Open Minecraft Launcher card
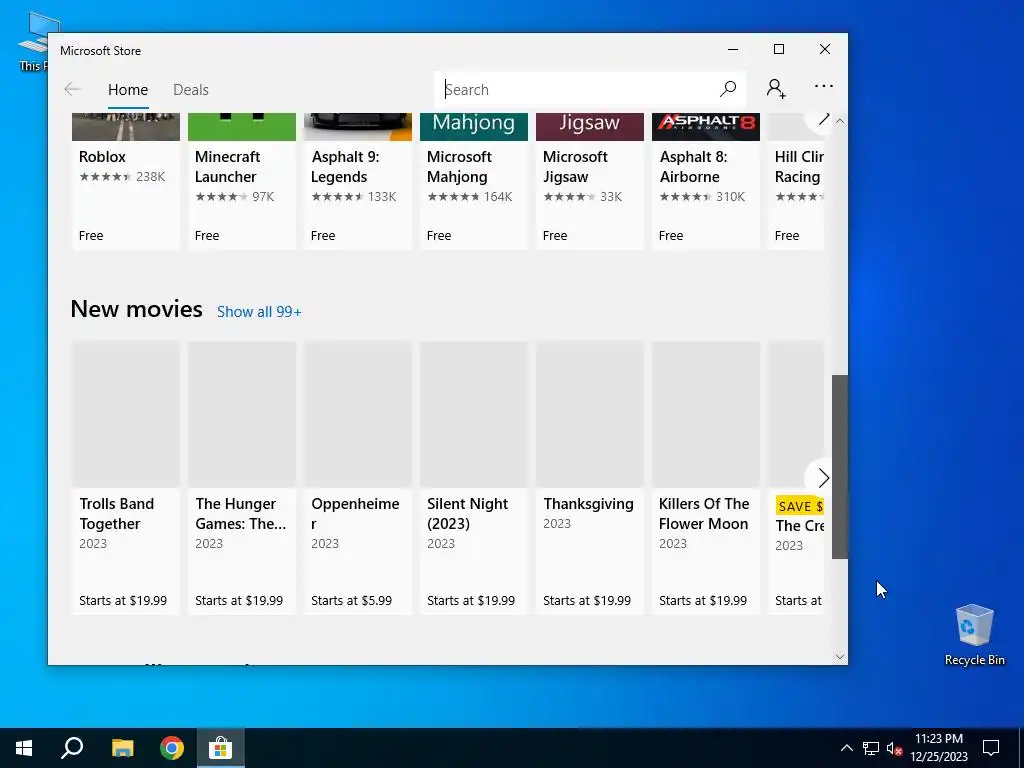 242,182
